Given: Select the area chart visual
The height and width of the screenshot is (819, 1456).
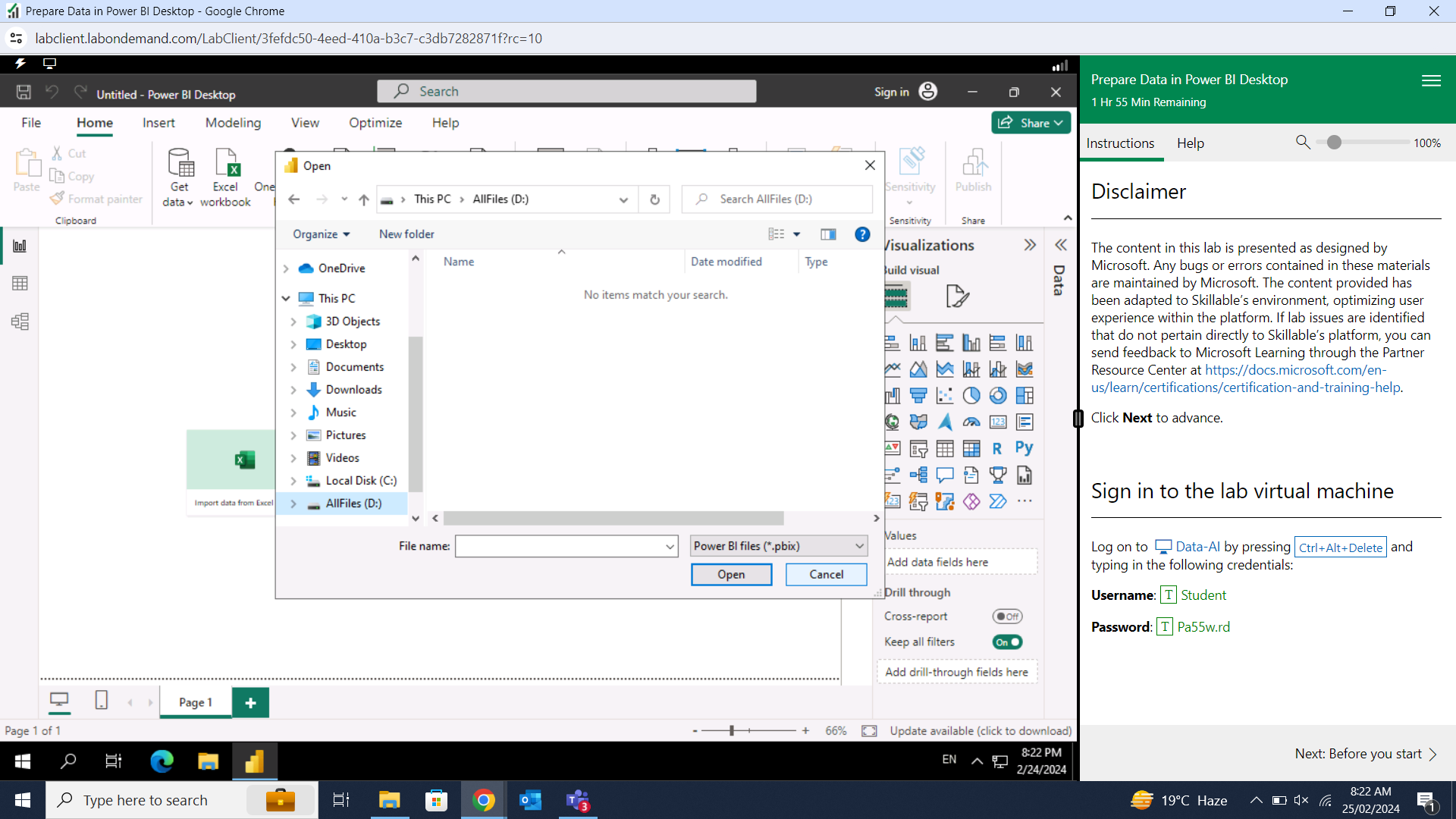Looking at the screenshot, I should [x=918, y=369].
